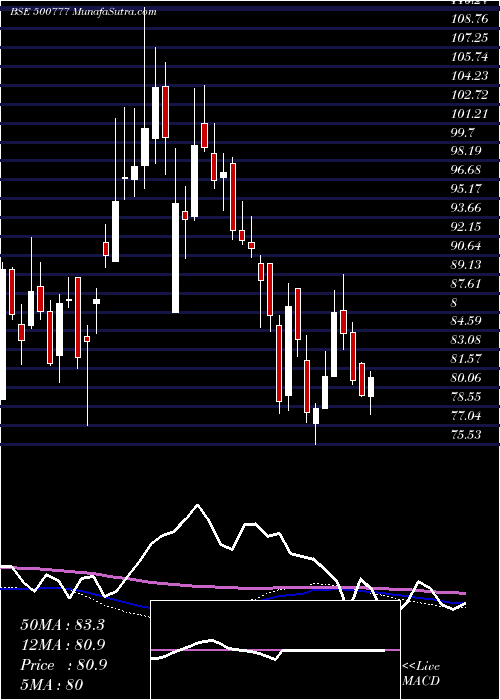500x700 pixels.
Task: Click the 81.57 price axis label
Action: click(x=467, y=358)
